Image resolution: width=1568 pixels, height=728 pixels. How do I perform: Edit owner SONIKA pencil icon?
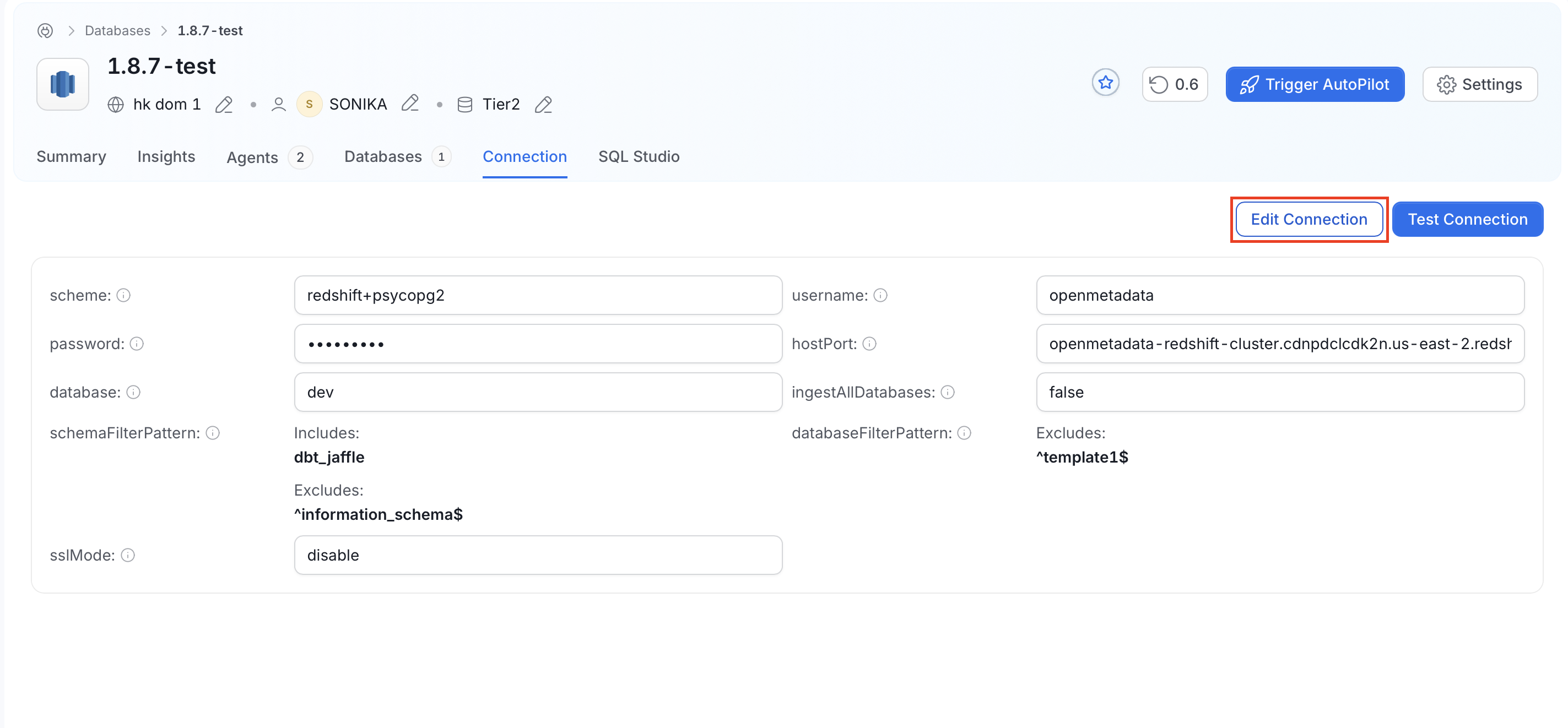[411, 104]
